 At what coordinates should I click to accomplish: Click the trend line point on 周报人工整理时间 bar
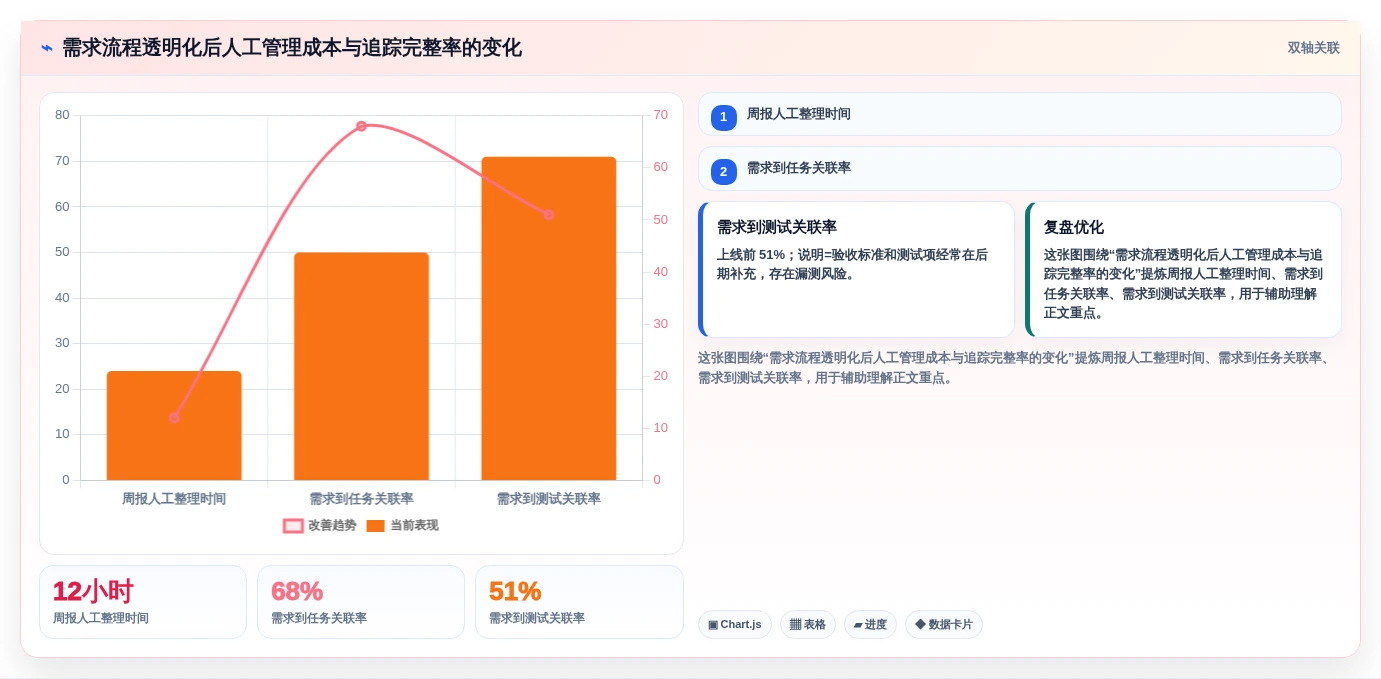point(174,417)
